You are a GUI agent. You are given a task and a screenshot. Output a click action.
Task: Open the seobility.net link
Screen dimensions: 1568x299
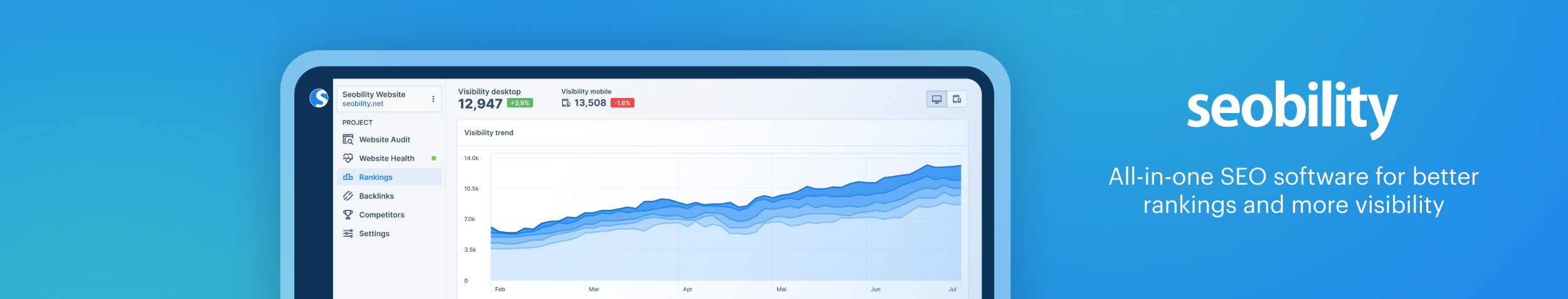point(363,104)
